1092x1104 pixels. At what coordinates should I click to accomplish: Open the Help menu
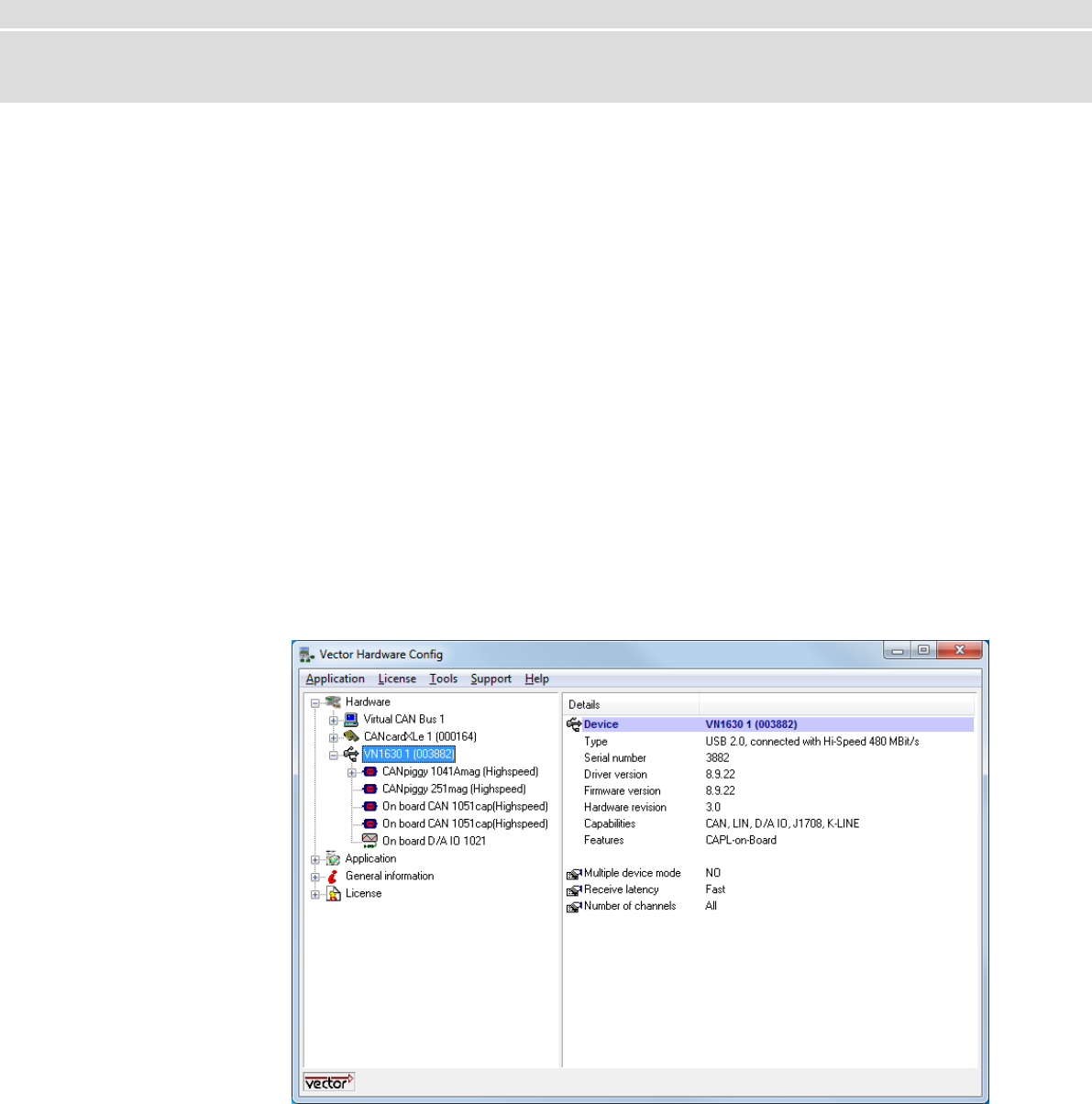pyautogui.click(x=536, y=679)
